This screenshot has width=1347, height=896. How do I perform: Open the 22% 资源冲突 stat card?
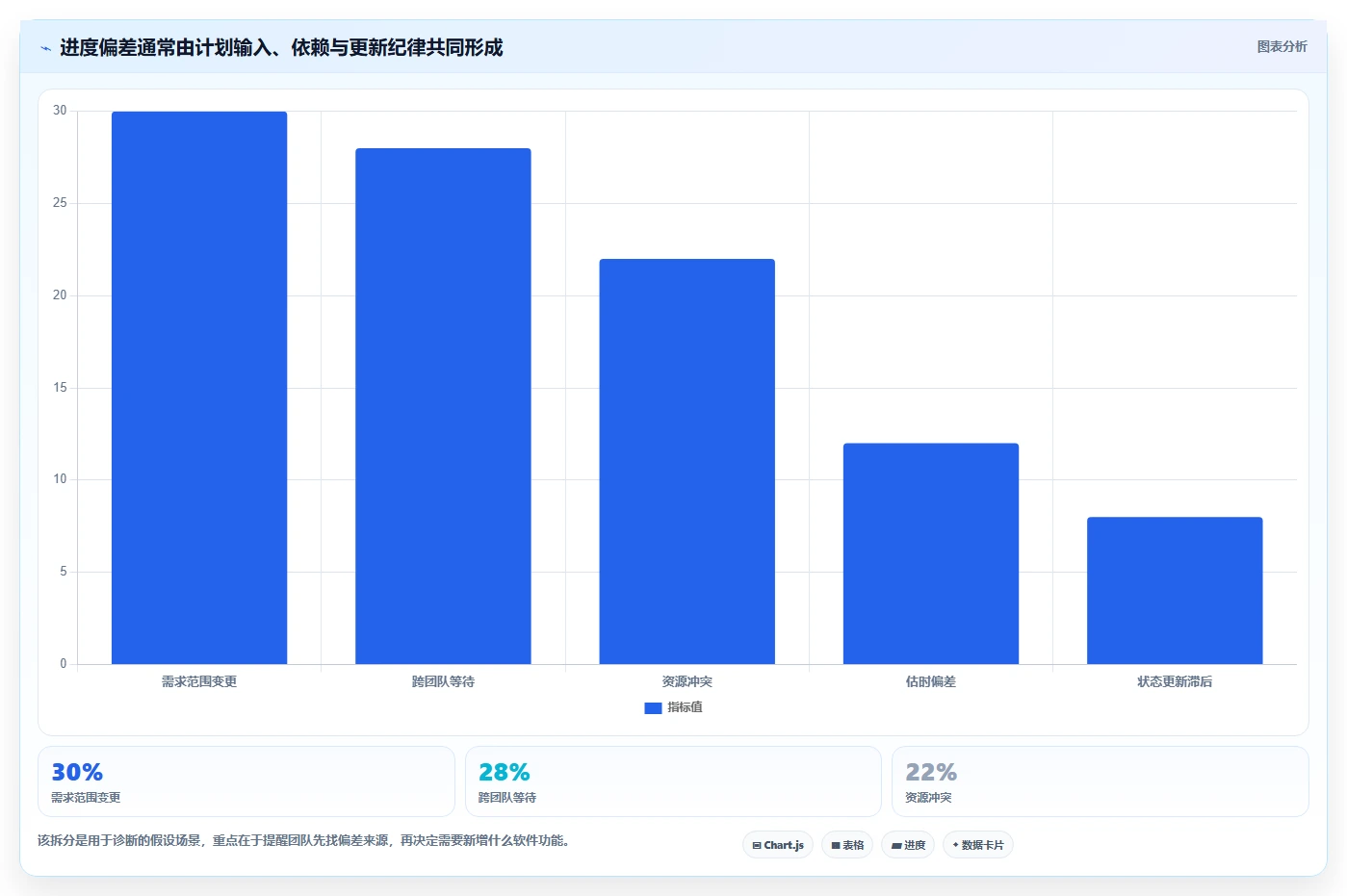1101,781
